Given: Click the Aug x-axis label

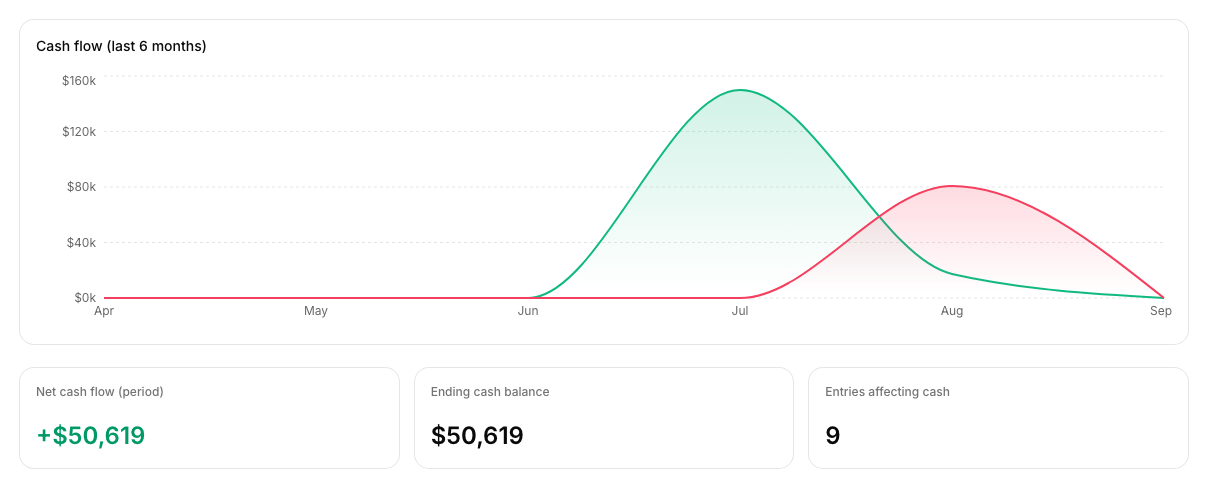Looking at the screenshot, I should pos(952,311).
